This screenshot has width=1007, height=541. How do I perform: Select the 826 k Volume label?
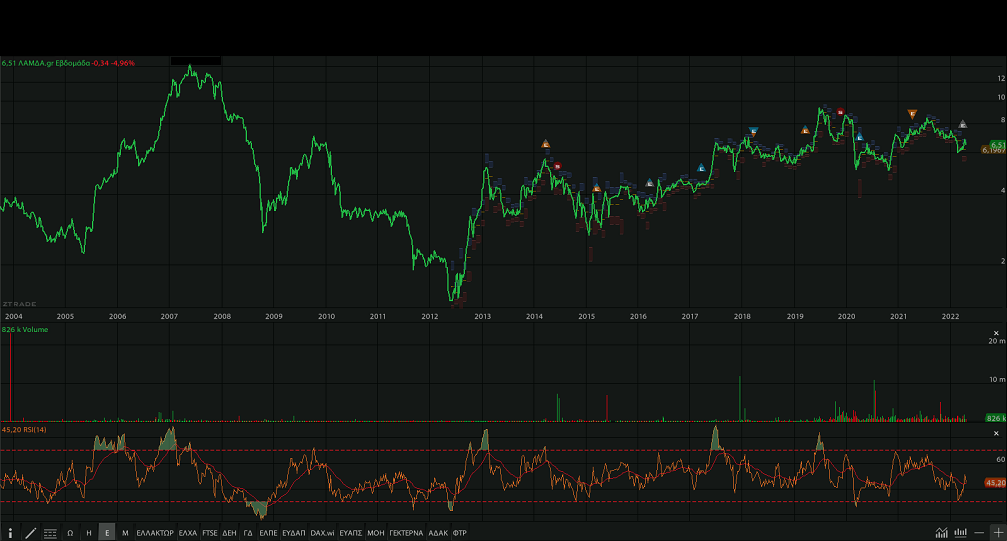tap(25, 329)
